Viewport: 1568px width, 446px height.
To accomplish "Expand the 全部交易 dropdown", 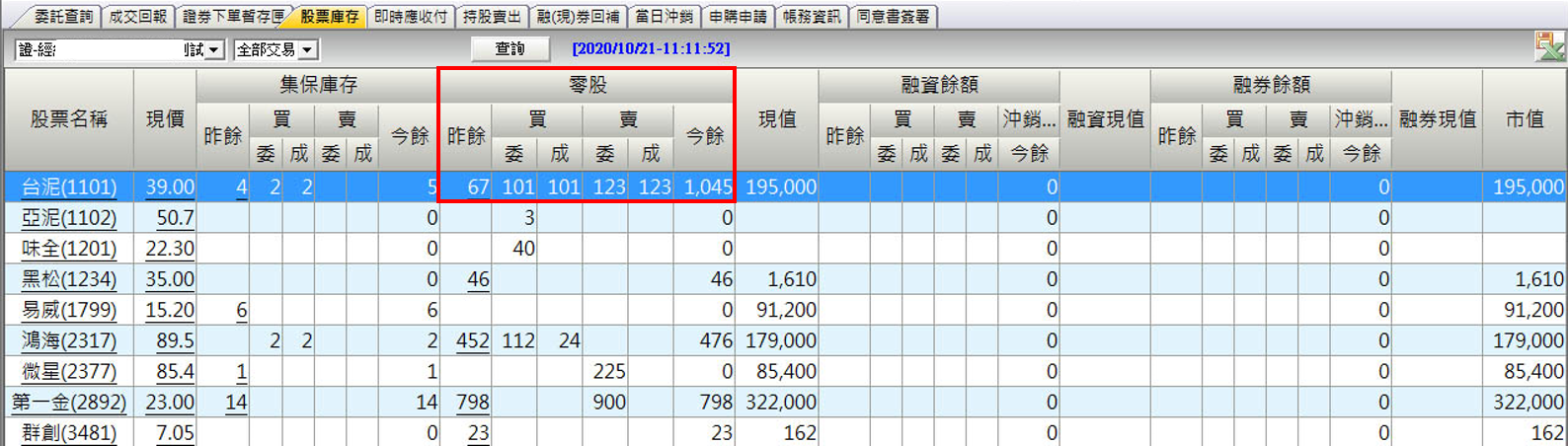I will [x=307, y=49].
